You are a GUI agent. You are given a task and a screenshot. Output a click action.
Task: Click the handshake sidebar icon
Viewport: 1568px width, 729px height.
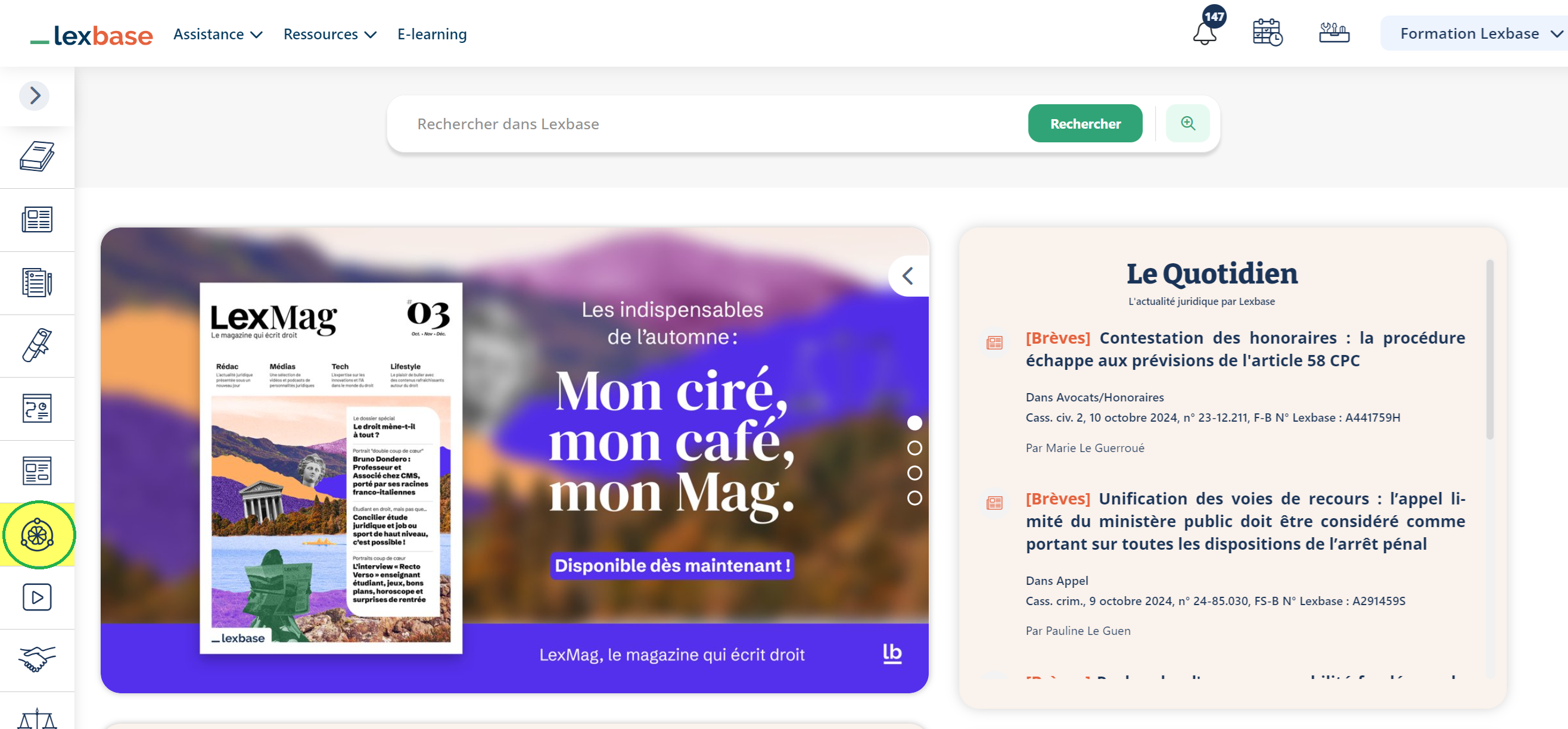pyautogui.click(x=37, y=660)
